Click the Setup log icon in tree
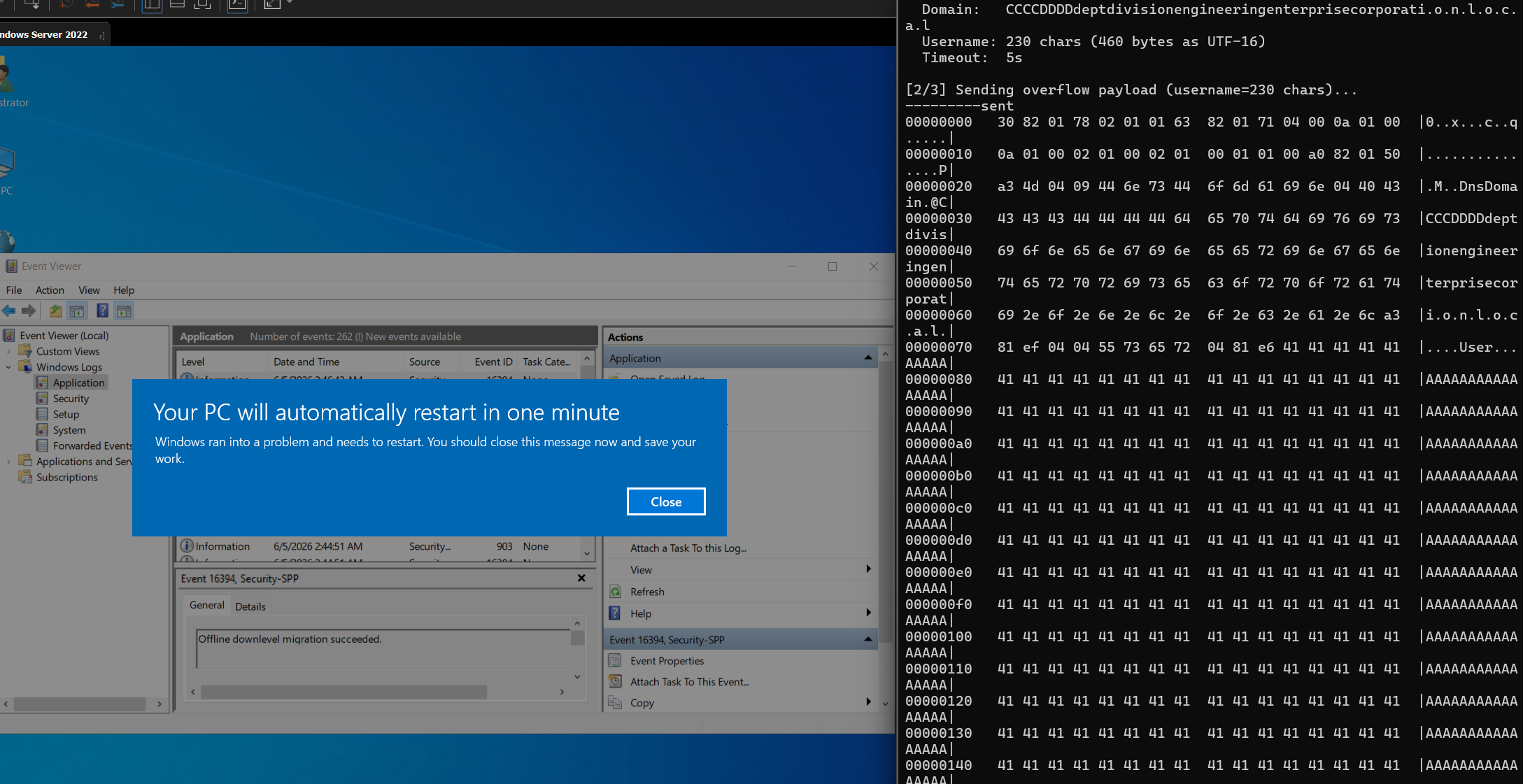The image size is (1523, 784). click(x=42, y=414)
